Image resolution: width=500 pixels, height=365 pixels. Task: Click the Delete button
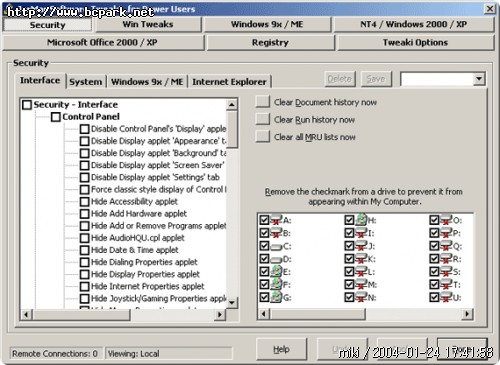click(340, 79)
